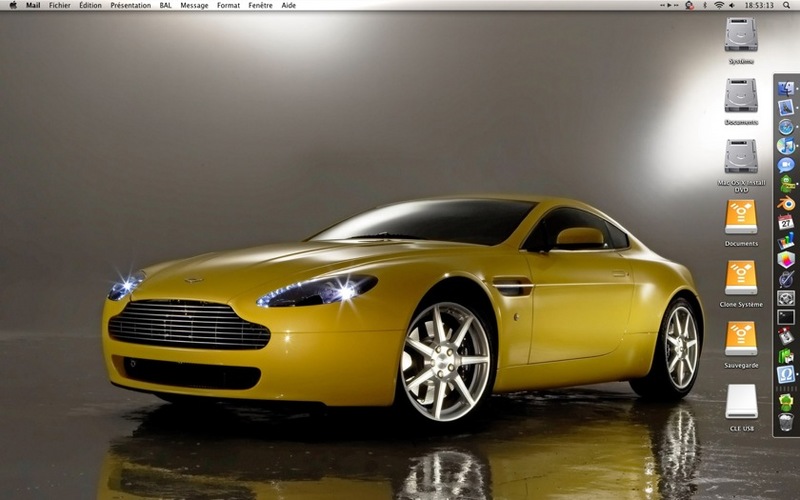Image resolution: width=800 pixels, height=500 pixels.
Task: Open the volume control in menu bar
Action: point(732,5)
